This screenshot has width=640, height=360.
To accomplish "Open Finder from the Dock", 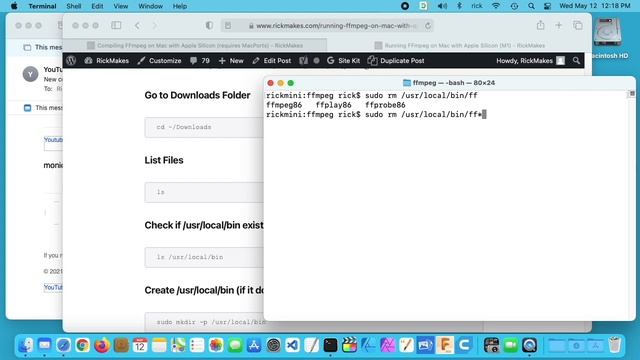I will click(25, 345).
